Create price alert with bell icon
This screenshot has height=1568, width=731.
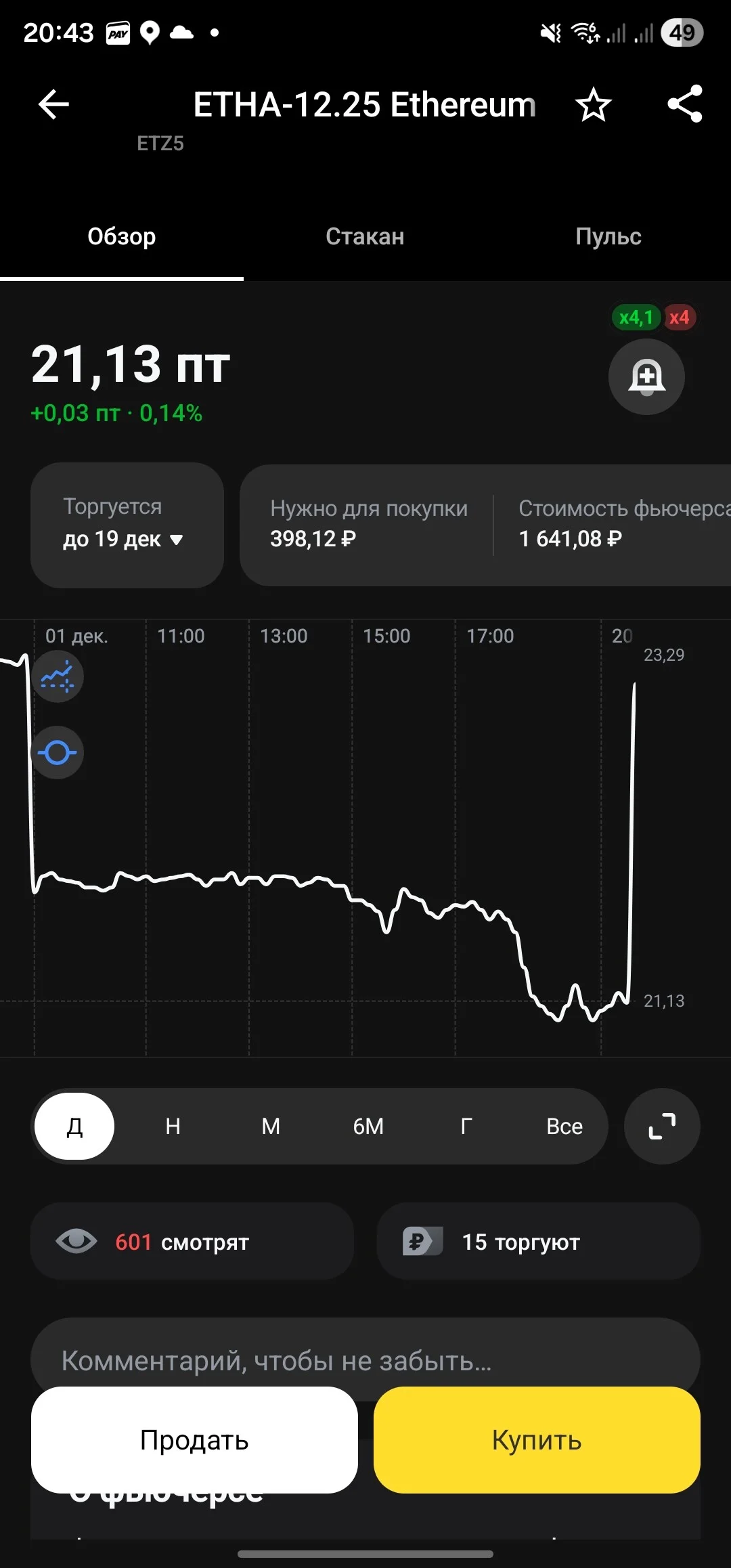pos(646,376)
